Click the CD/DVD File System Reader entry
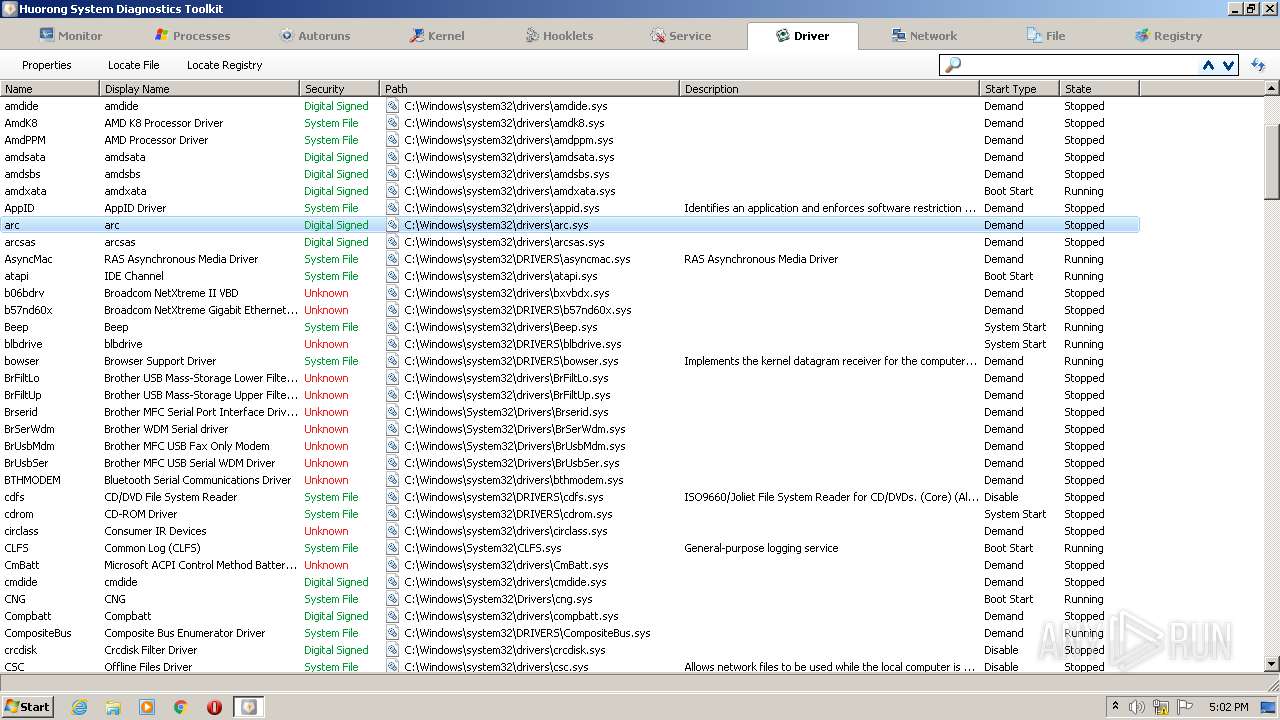1280x720 pixels. click(x=171, y=497)
